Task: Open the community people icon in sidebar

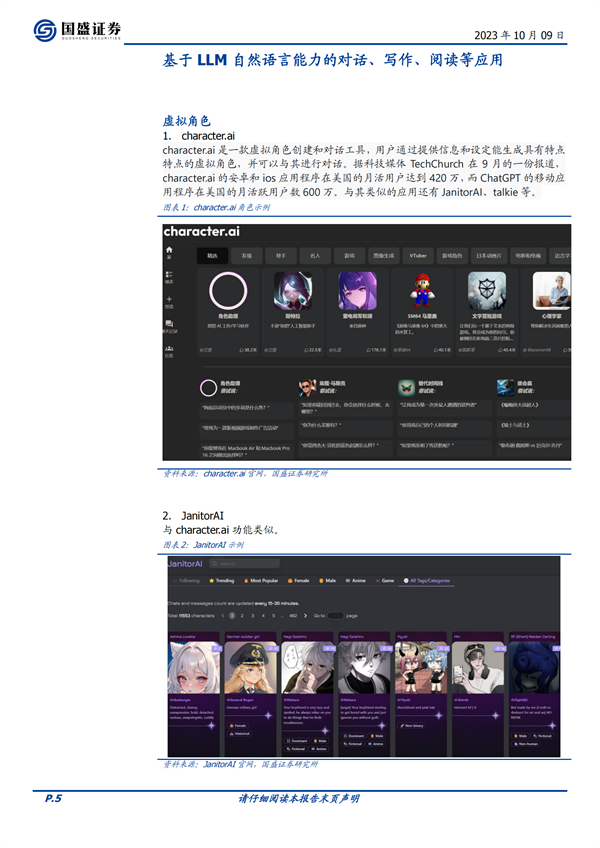Action: coord(169,348)
